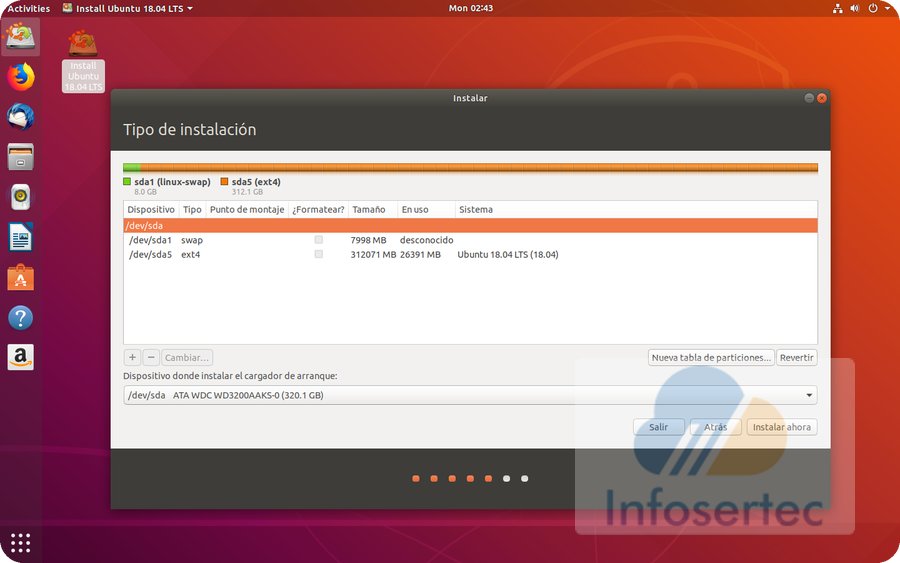The height and width of the screenshot is (563, 900).
Task: Open the Activities overview
Action: pyautogui.click(x=28, y=8)
